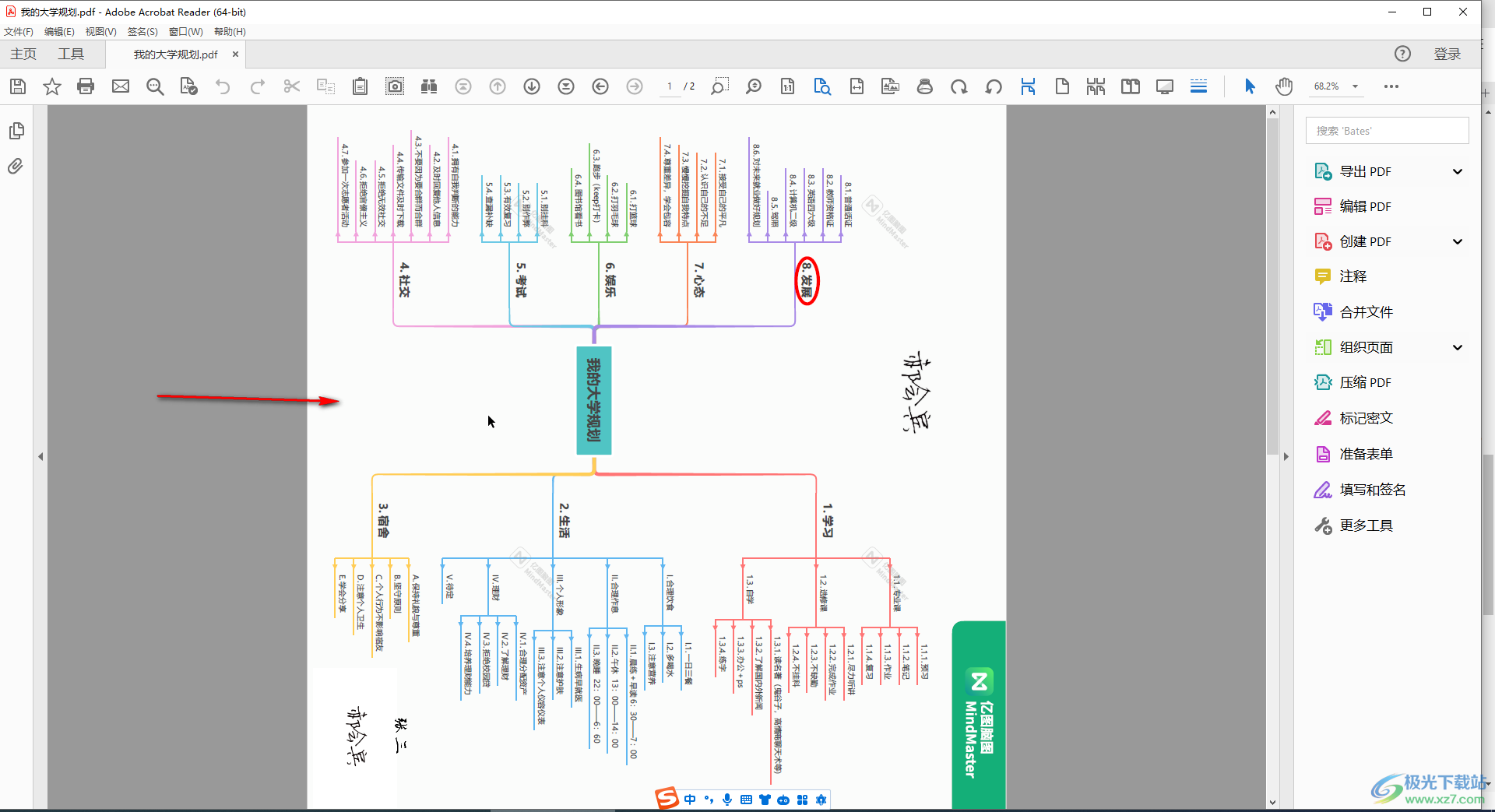Open the 帮助(H) menu

[230, 32]
